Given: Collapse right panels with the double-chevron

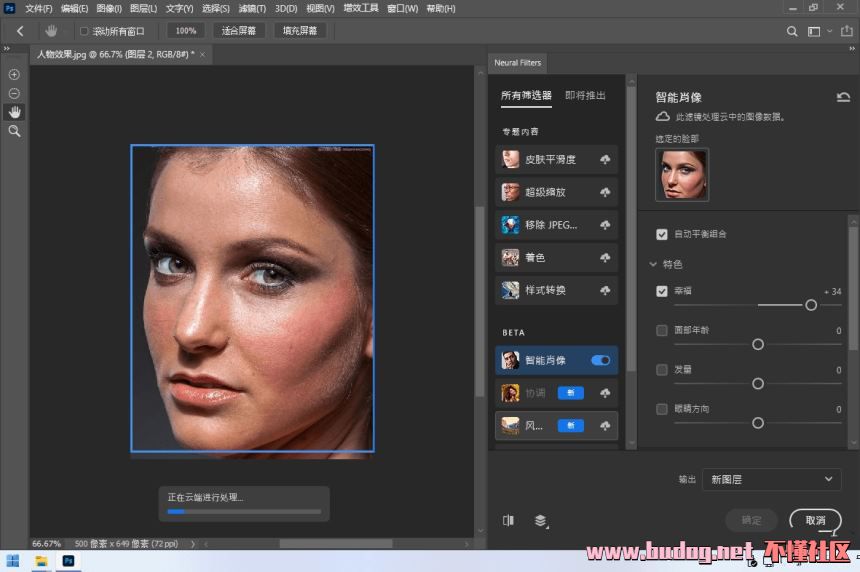Looking at the screenshot, I should click(x=852, y=49).
